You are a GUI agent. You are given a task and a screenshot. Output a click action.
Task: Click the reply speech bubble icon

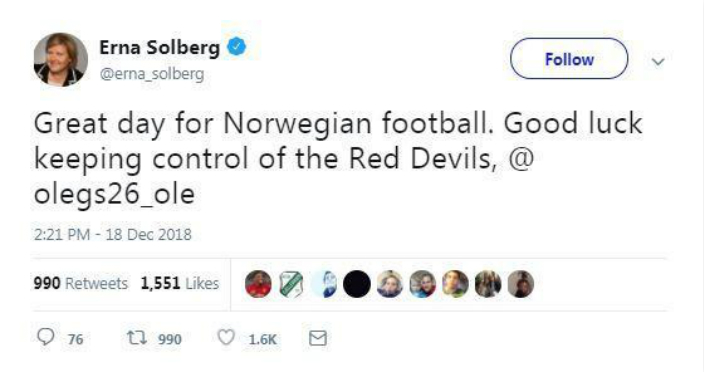click(x=46, y=337)
